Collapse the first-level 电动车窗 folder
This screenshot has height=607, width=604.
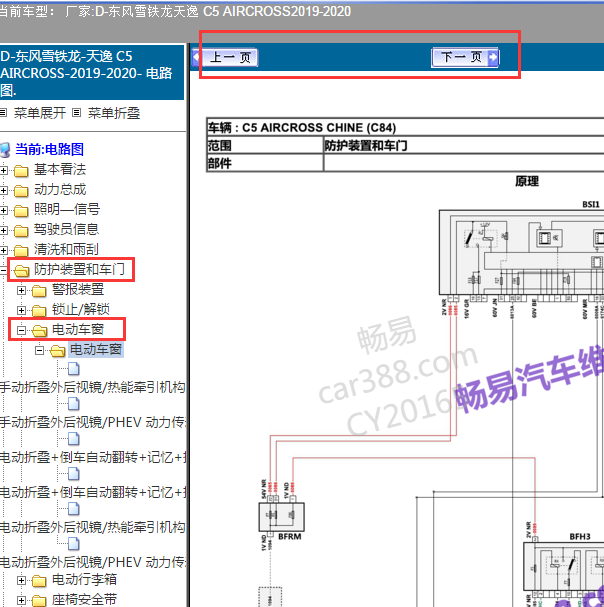(x=22, y=331)
